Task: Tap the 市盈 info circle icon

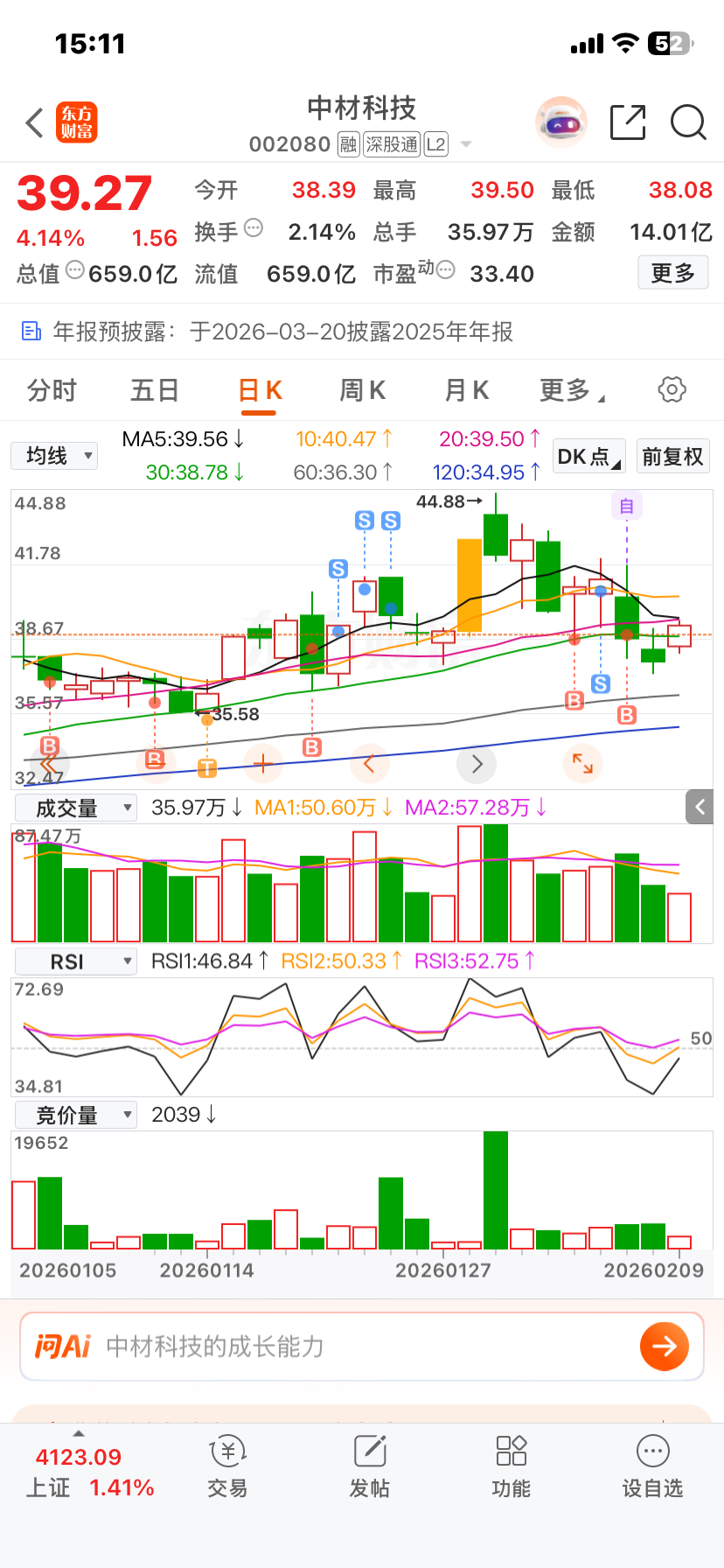Action: click(446, 269)
